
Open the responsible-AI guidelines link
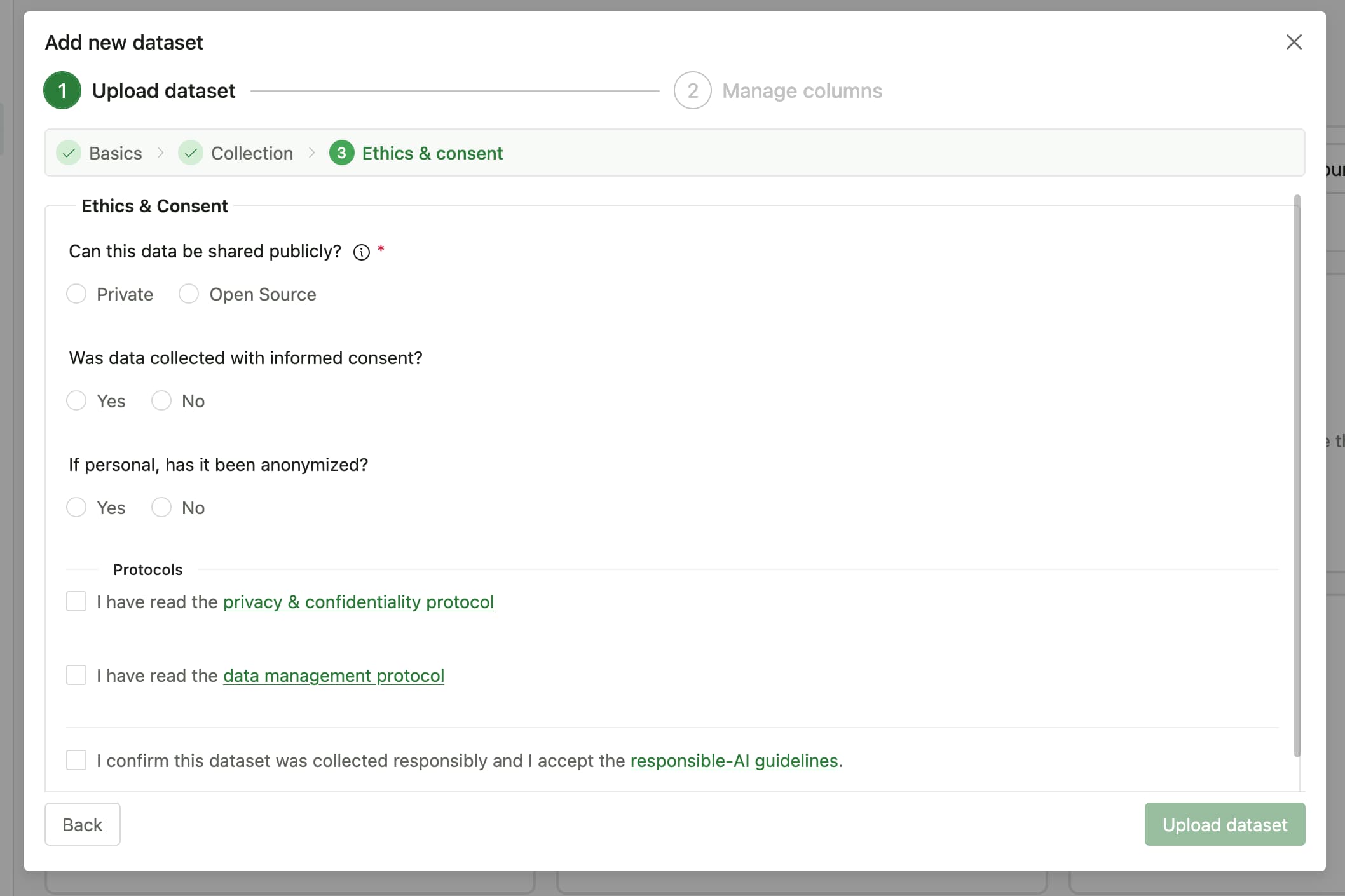pos(734,761)
